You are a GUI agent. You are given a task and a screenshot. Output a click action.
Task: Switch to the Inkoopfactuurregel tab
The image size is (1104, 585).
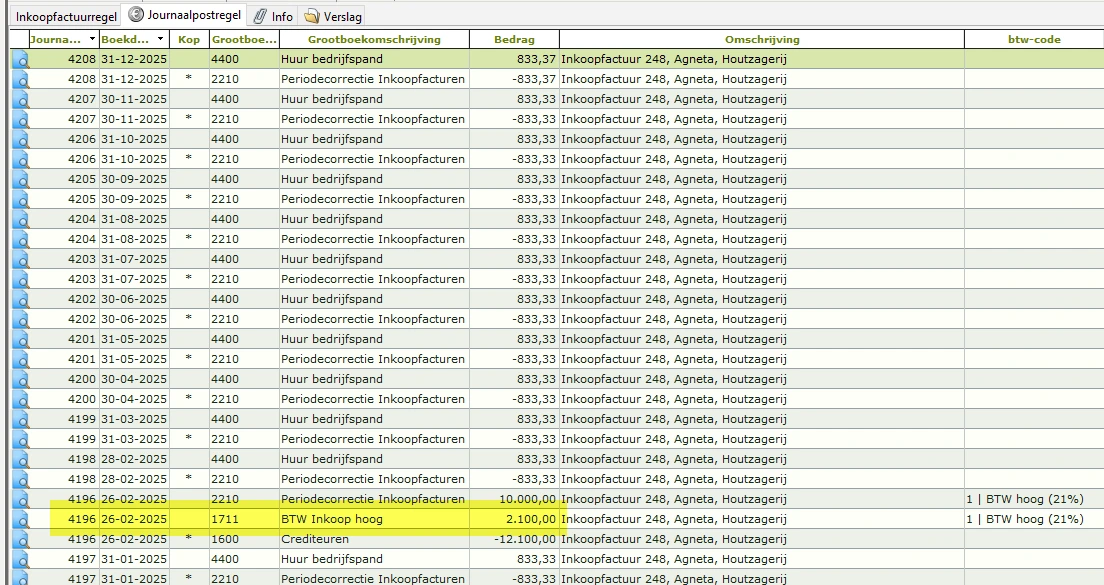click(x=66, y=16)
